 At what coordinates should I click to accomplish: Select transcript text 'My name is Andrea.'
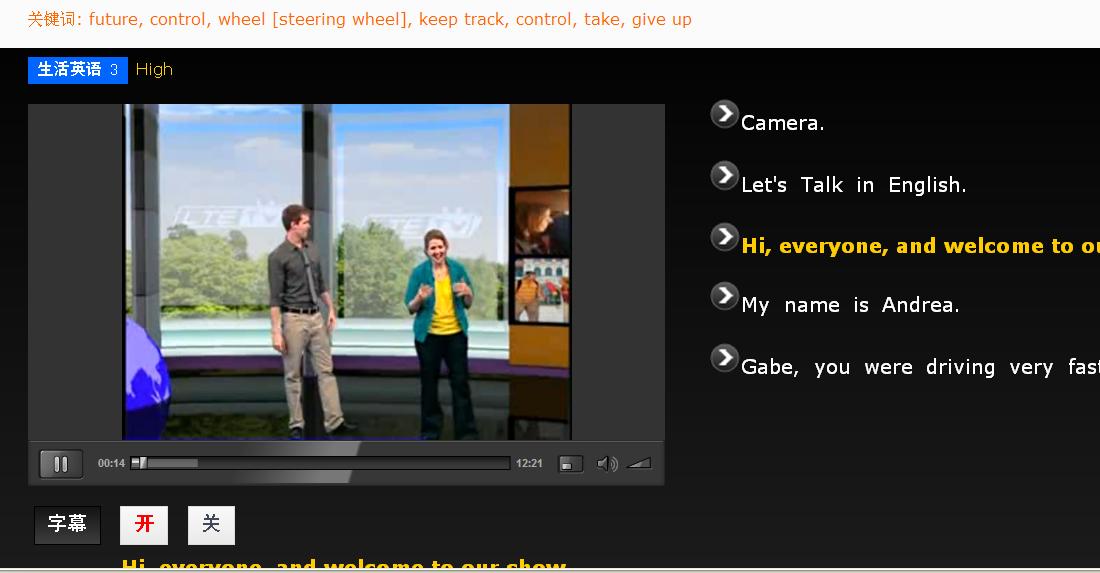[850, 306]
